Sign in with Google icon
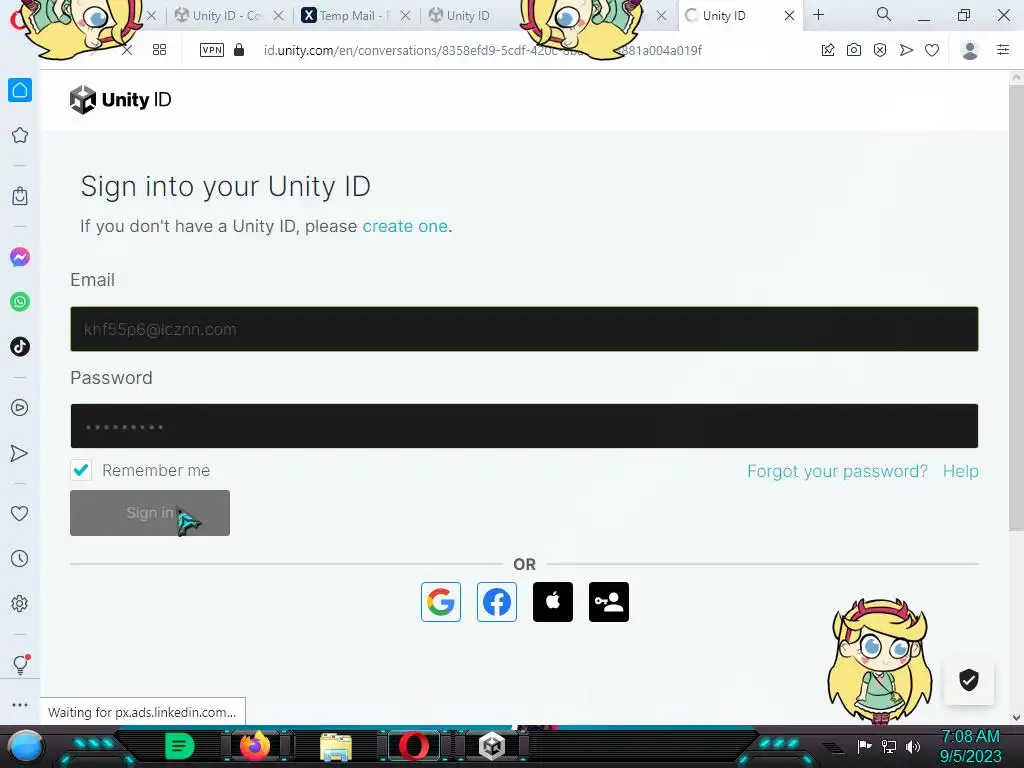The image size is (1024, 768). [x=441, y=601]
